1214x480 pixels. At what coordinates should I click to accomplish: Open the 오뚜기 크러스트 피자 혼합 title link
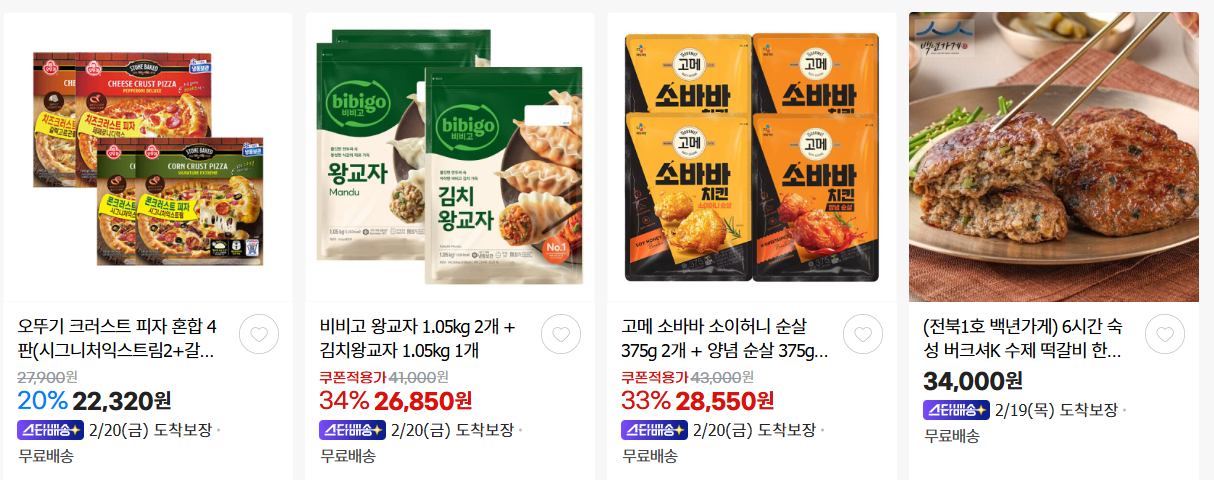click(x=117, y=339)
